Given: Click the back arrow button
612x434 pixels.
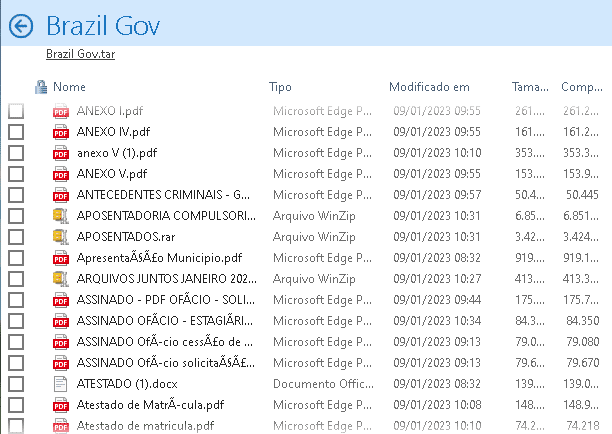Looking at the screenshot, I should pyautogui.click(x=21, y=26).
